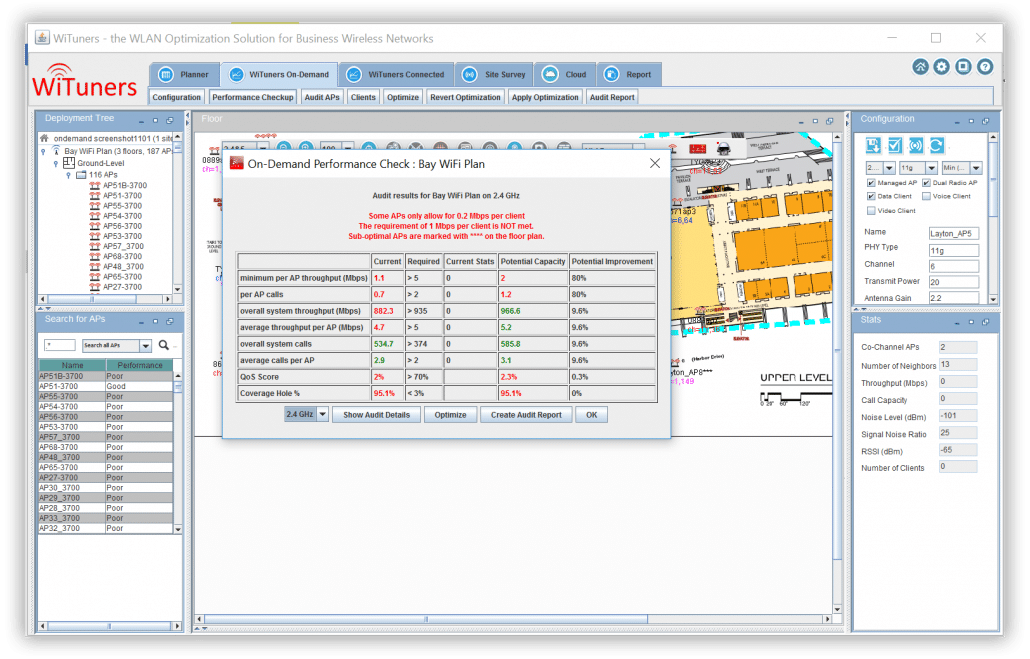Viewport: 1030px width, 659px height.
Task: Click the Create Audit Report button
Action: 526,415
